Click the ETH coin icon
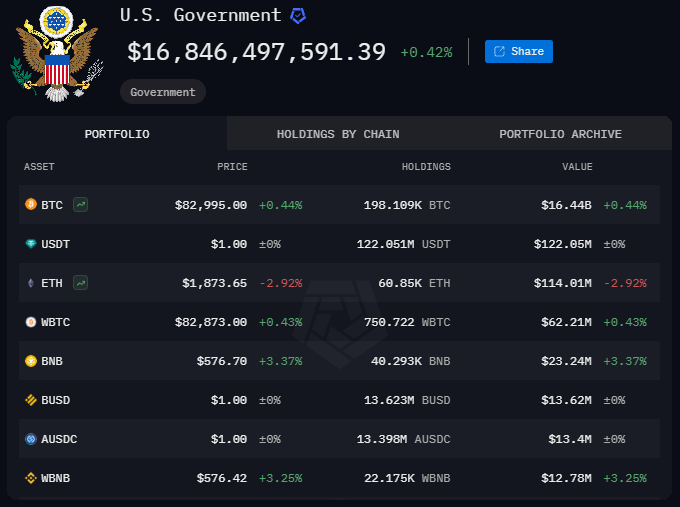The image size is (680, 507). 31,283
